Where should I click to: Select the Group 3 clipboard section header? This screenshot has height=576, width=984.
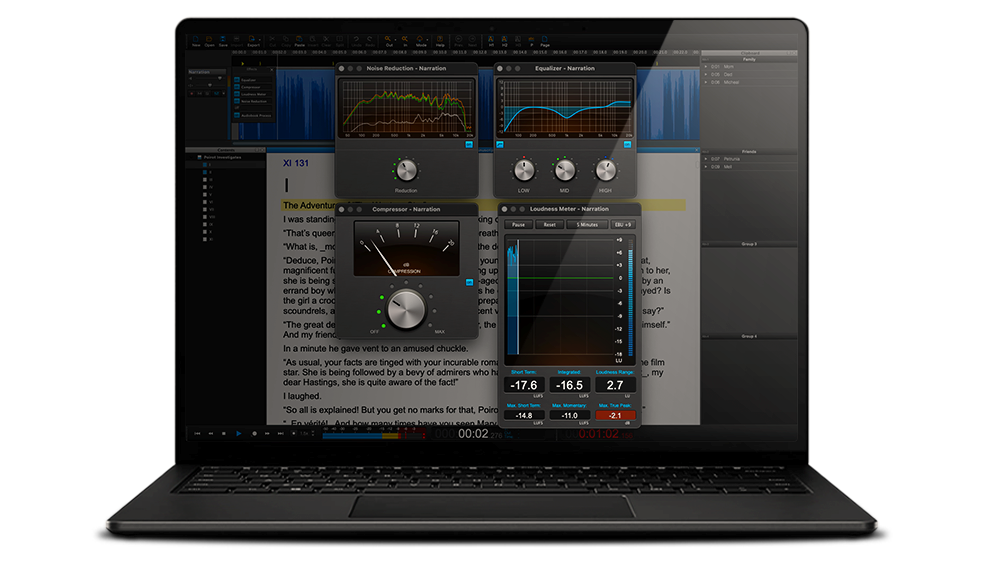749,244
